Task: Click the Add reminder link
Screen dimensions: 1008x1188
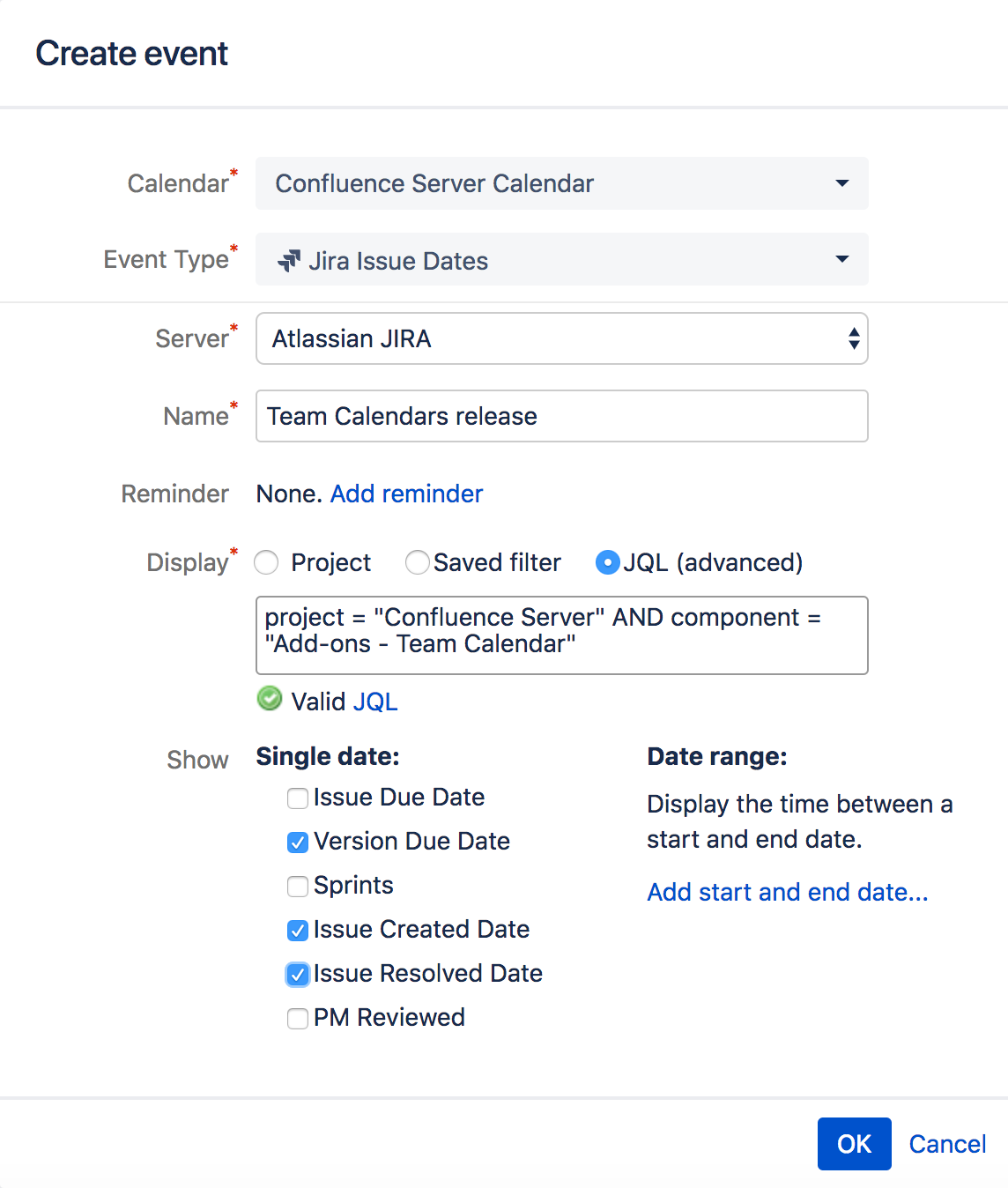Action: (406, 494)
